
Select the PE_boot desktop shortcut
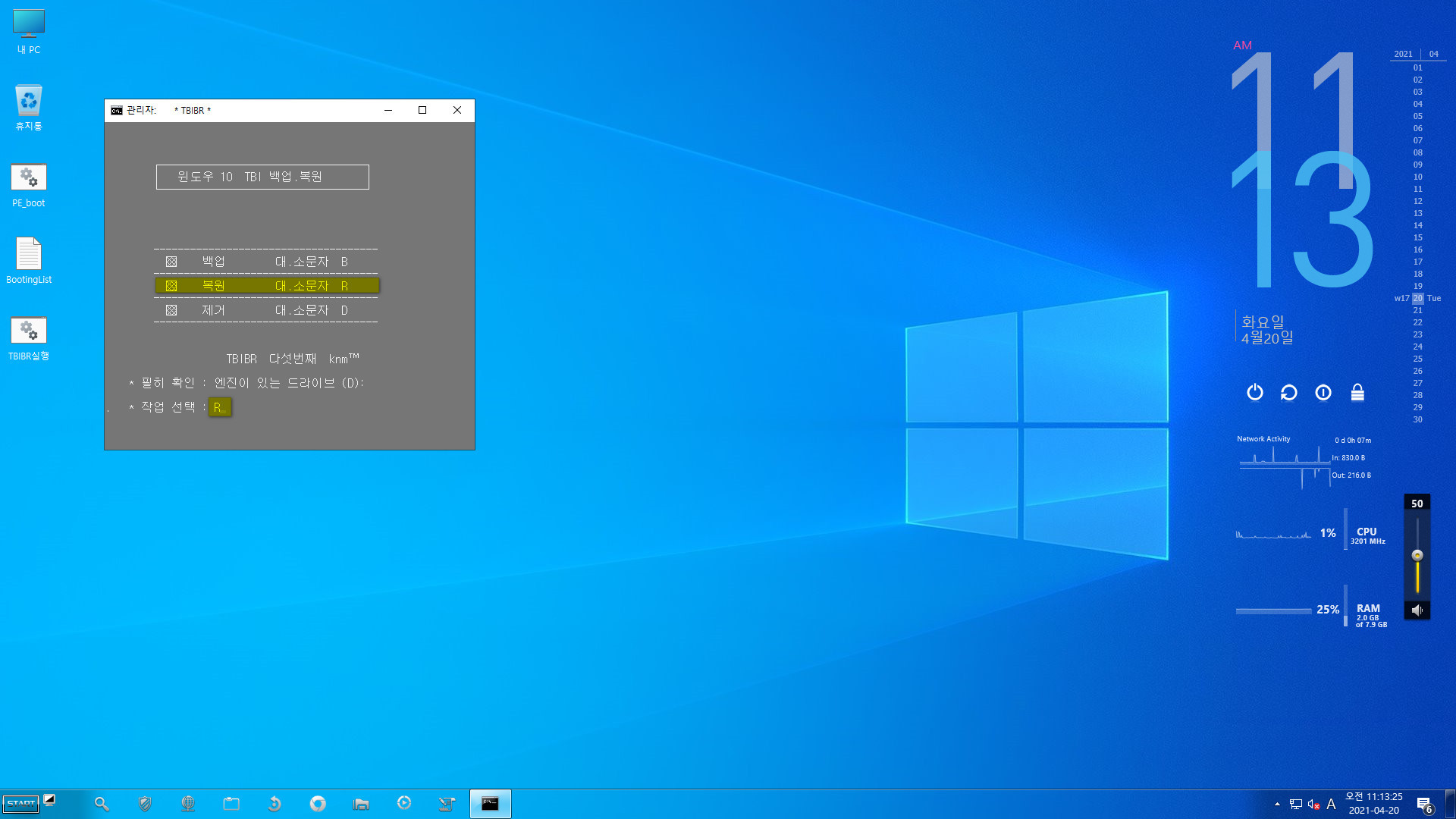[29, 185]
